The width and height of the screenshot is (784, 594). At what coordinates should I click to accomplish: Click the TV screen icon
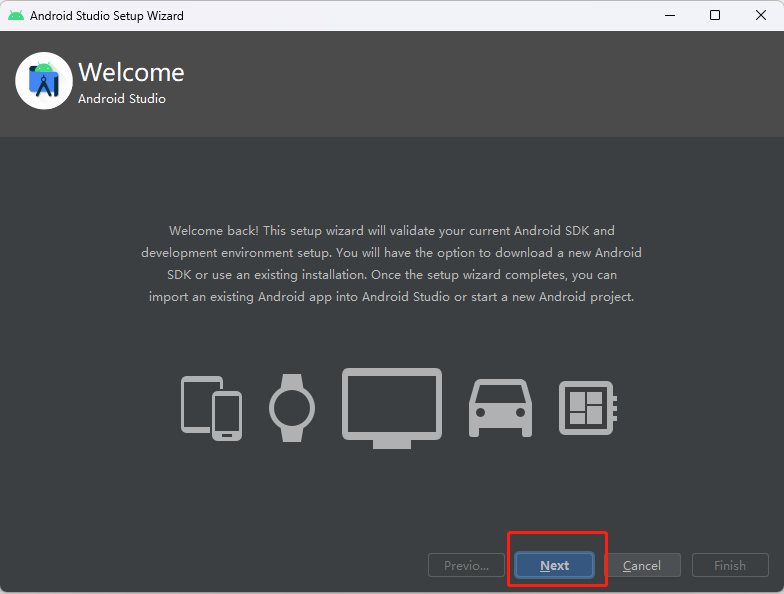392,408
